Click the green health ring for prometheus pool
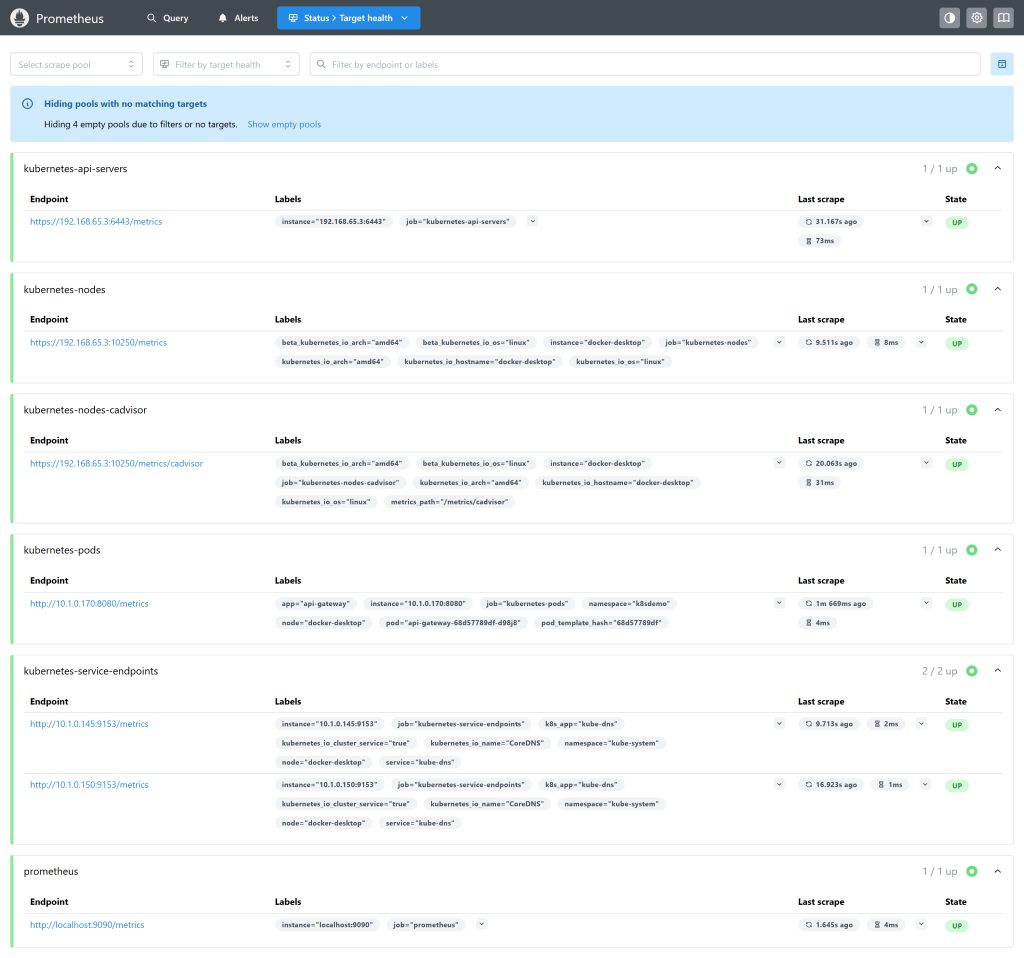Screen dimensions: 1024x958 coord(972,871)
